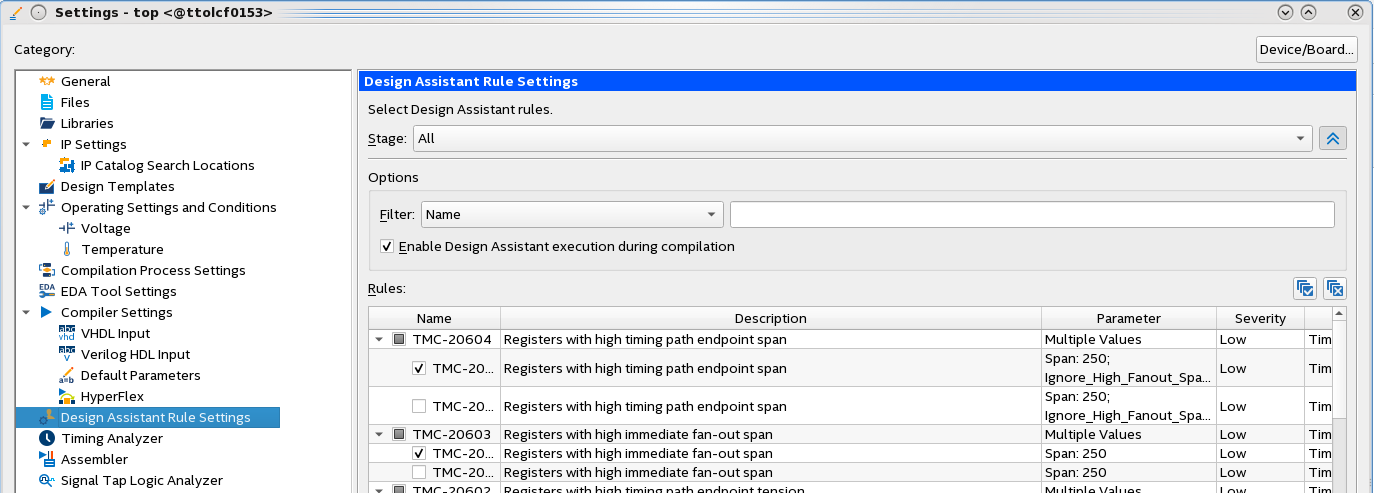This screenshot has height=493, width=1374.
Task: Toggle the TMC-20604 parent rule checkbox
Action: click(x=399, y=339)
